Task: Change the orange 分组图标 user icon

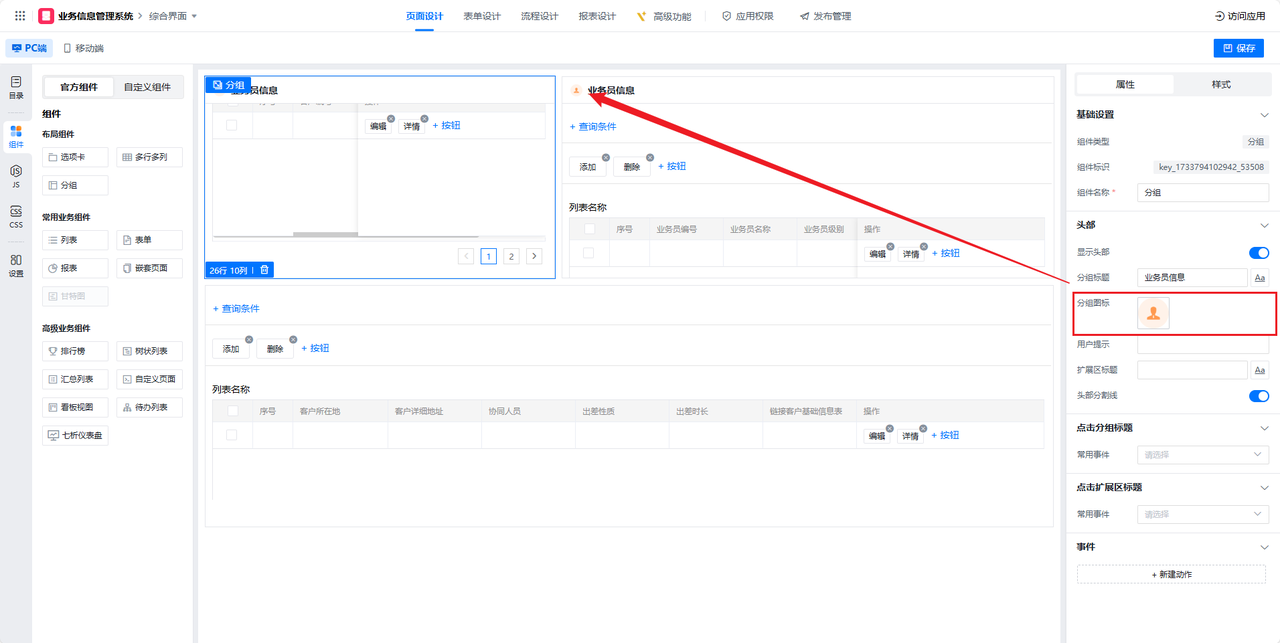Action: pyautogui.click(x=1154, y=314)
